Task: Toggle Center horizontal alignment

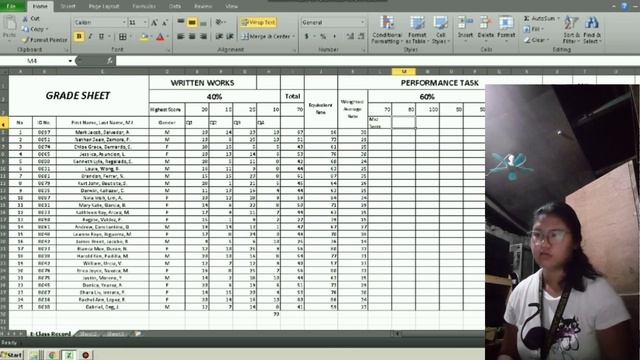Action: click(192, 36)
